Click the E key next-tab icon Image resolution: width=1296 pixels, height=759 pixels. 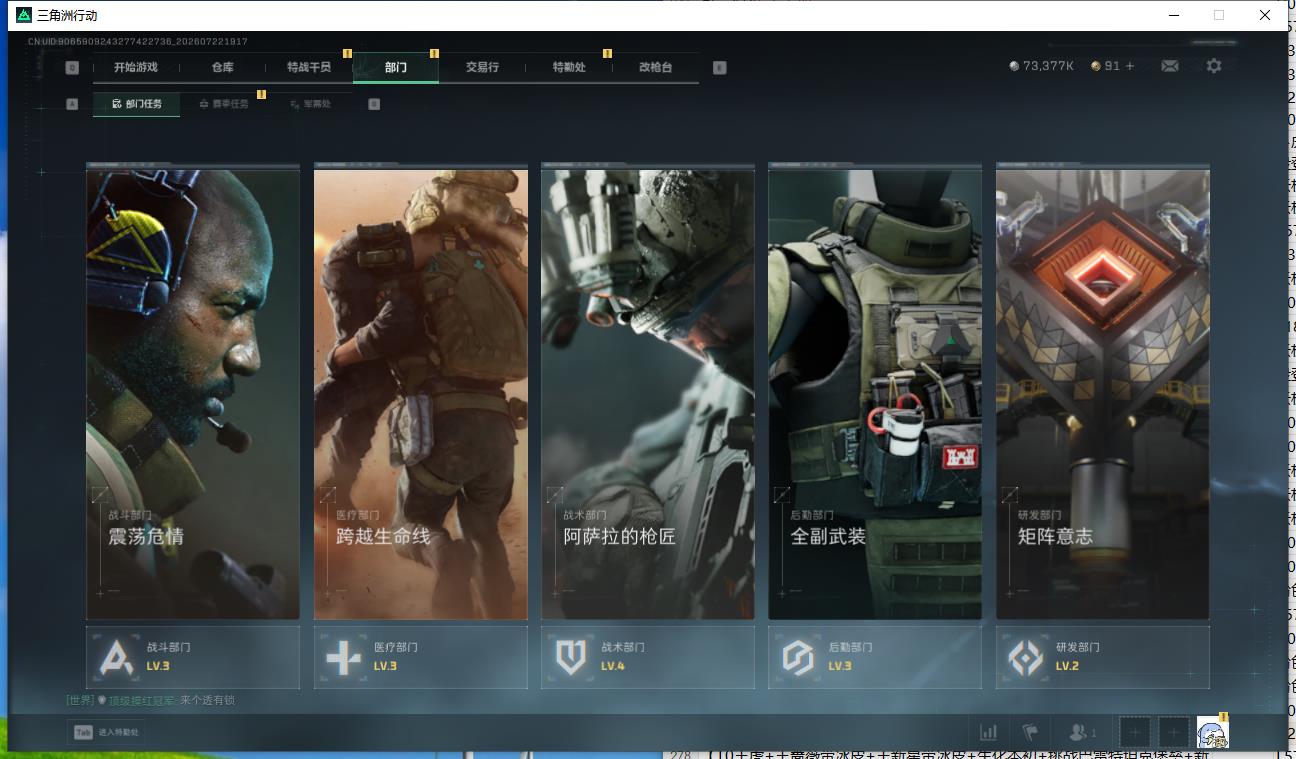tap(720, 68)
